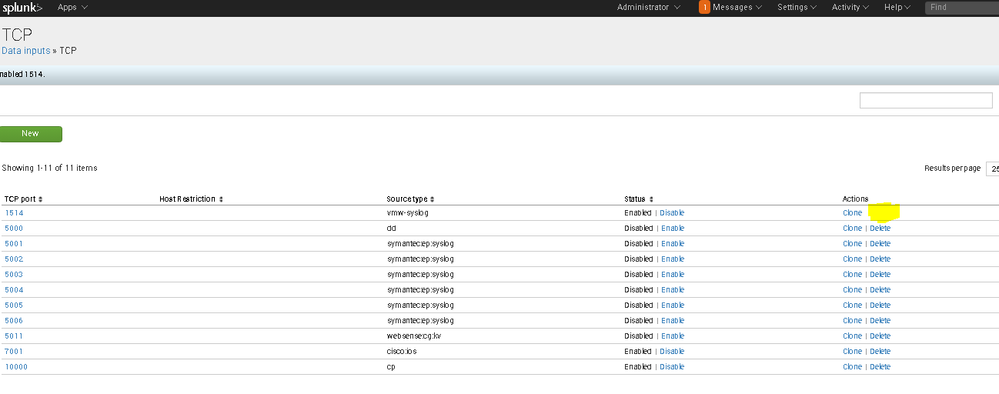Viewport: 999px width, 394px height.
Task: Sort by TCP port column
Action: (x=24, y=199)
